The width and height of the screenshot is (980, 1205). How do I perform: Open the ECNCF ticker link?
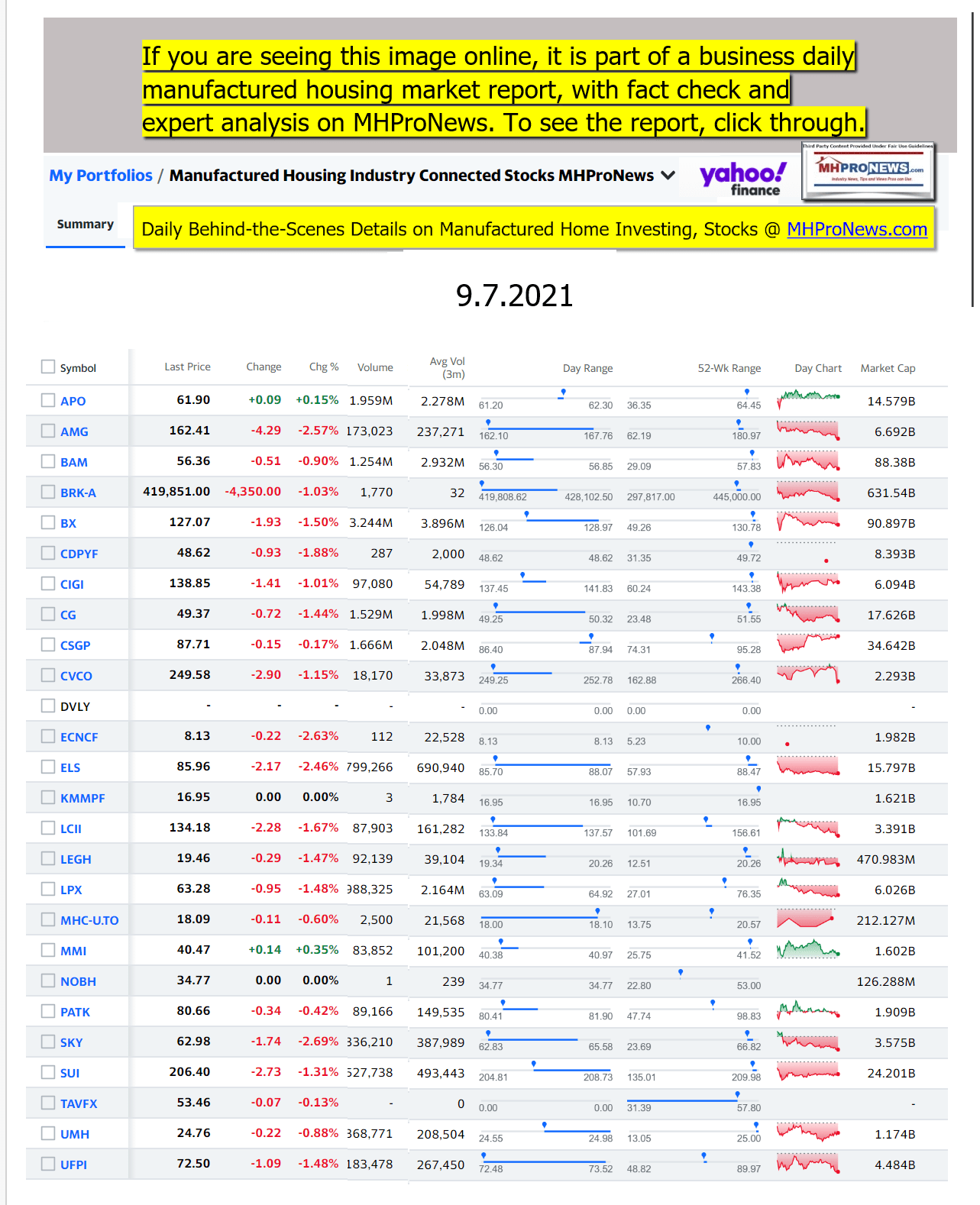click(x=79, y=737)
